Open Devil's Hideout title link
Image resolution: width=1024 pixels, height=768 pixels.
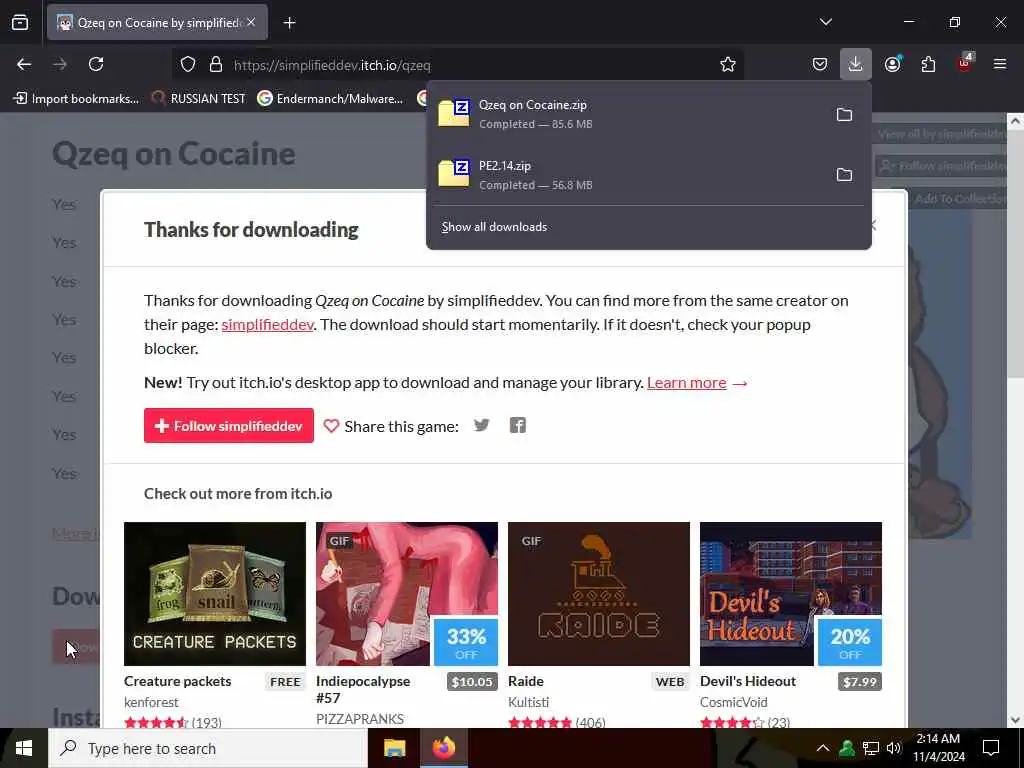click(x=748, y=681)
